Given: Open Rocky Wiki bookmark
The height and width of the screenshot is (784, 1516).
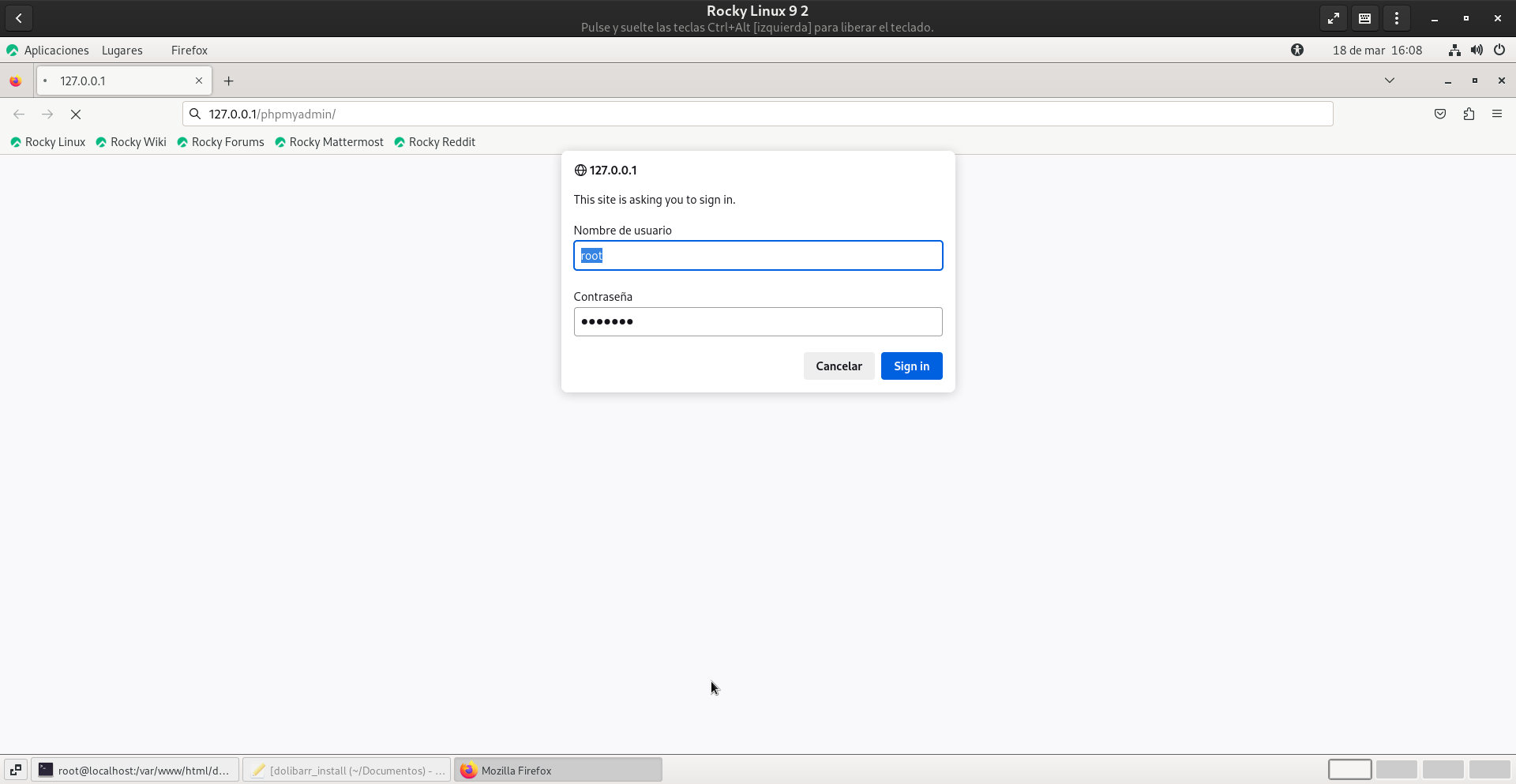Looking at the screenshot, I should [131, 142].
